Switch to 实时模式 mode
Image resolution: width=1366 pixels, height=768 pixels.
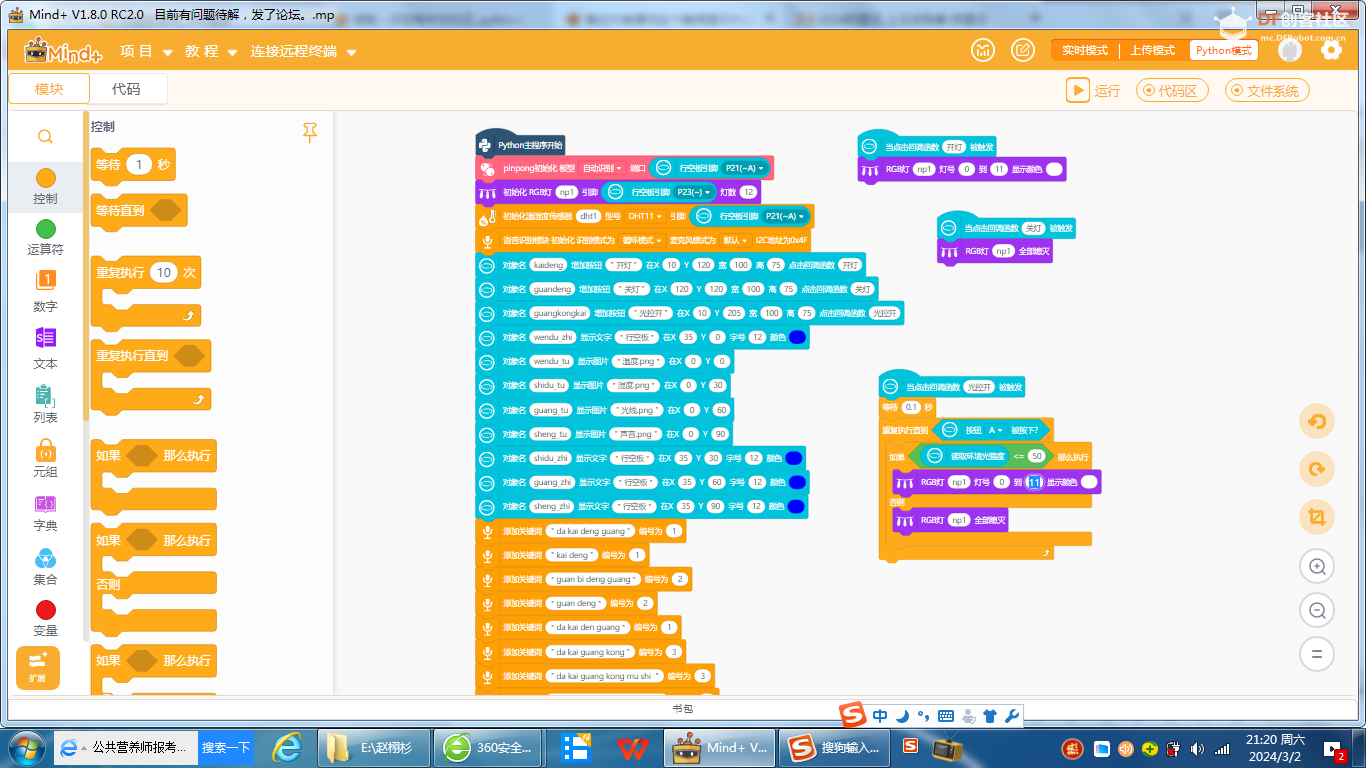pos(1085,50)
